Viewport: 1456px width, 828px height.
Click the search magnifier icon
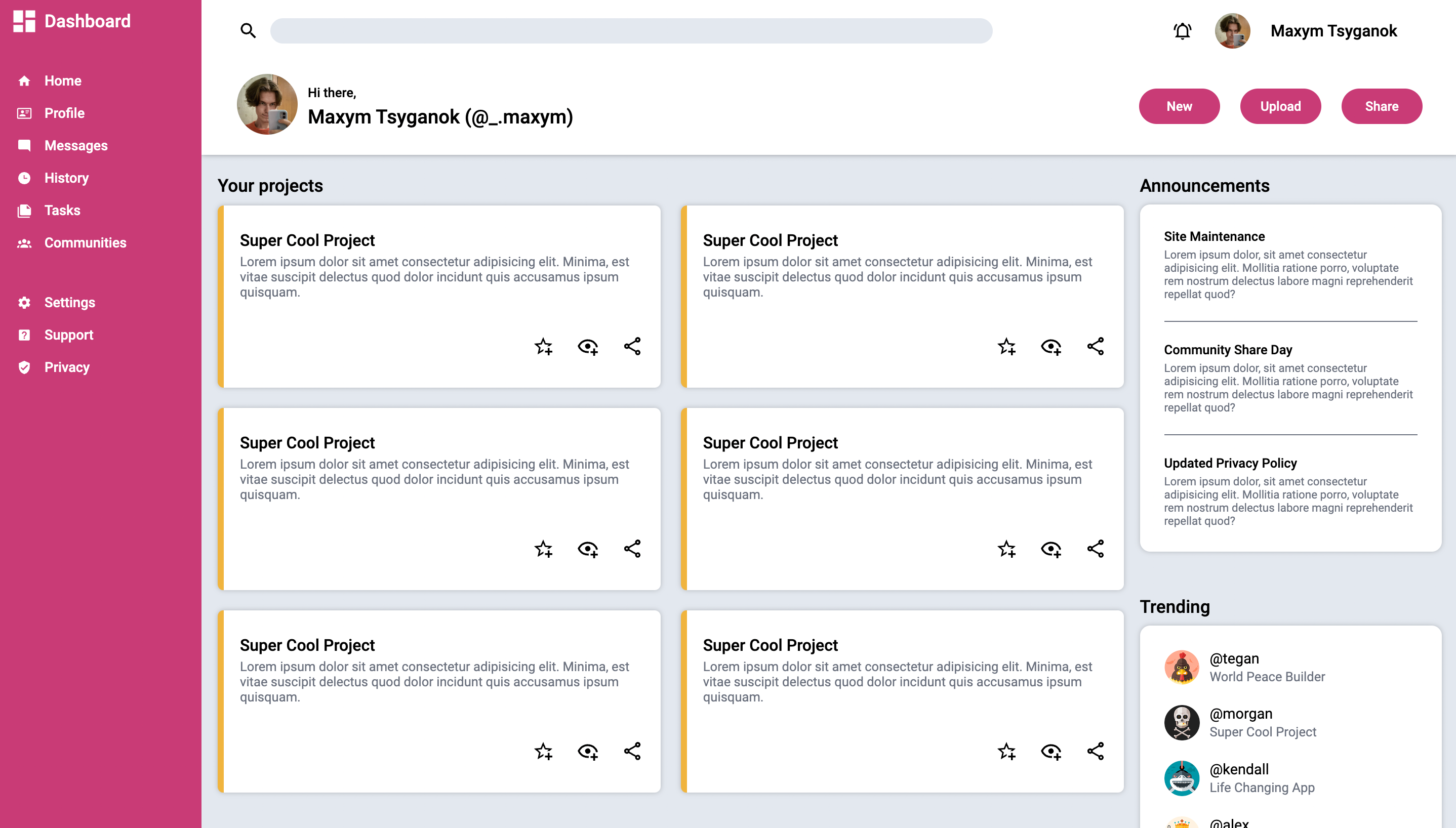pyautogui.click(x=248, y=31)
